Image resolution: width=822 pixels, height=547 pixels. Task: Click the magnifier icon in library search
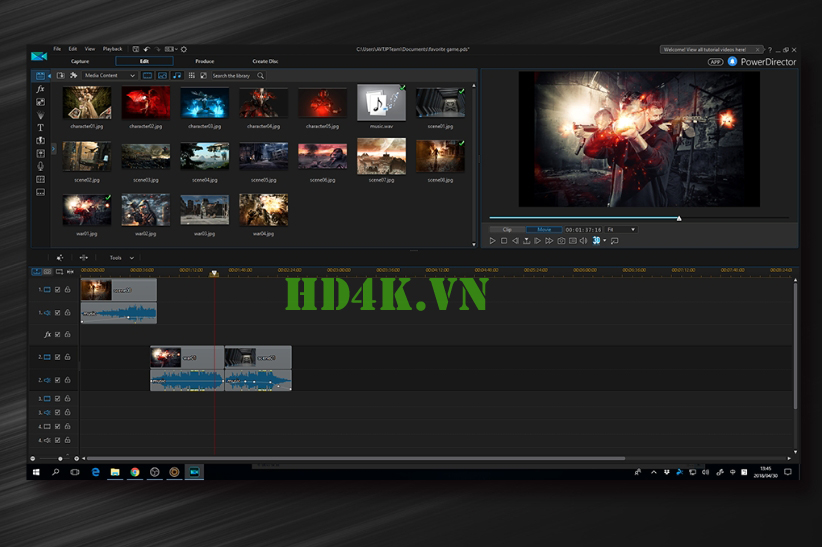(261, 76)
